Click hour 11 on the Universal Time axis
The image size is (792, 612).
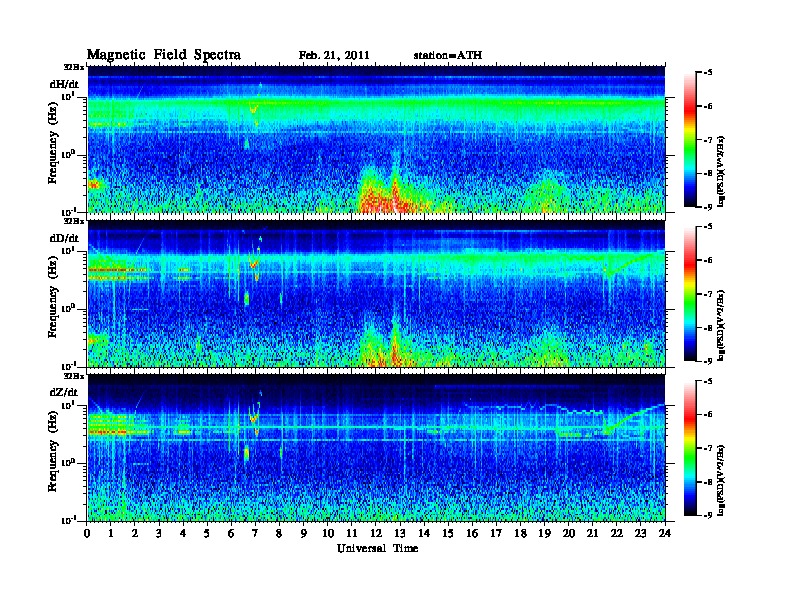(x=352, y=533)
